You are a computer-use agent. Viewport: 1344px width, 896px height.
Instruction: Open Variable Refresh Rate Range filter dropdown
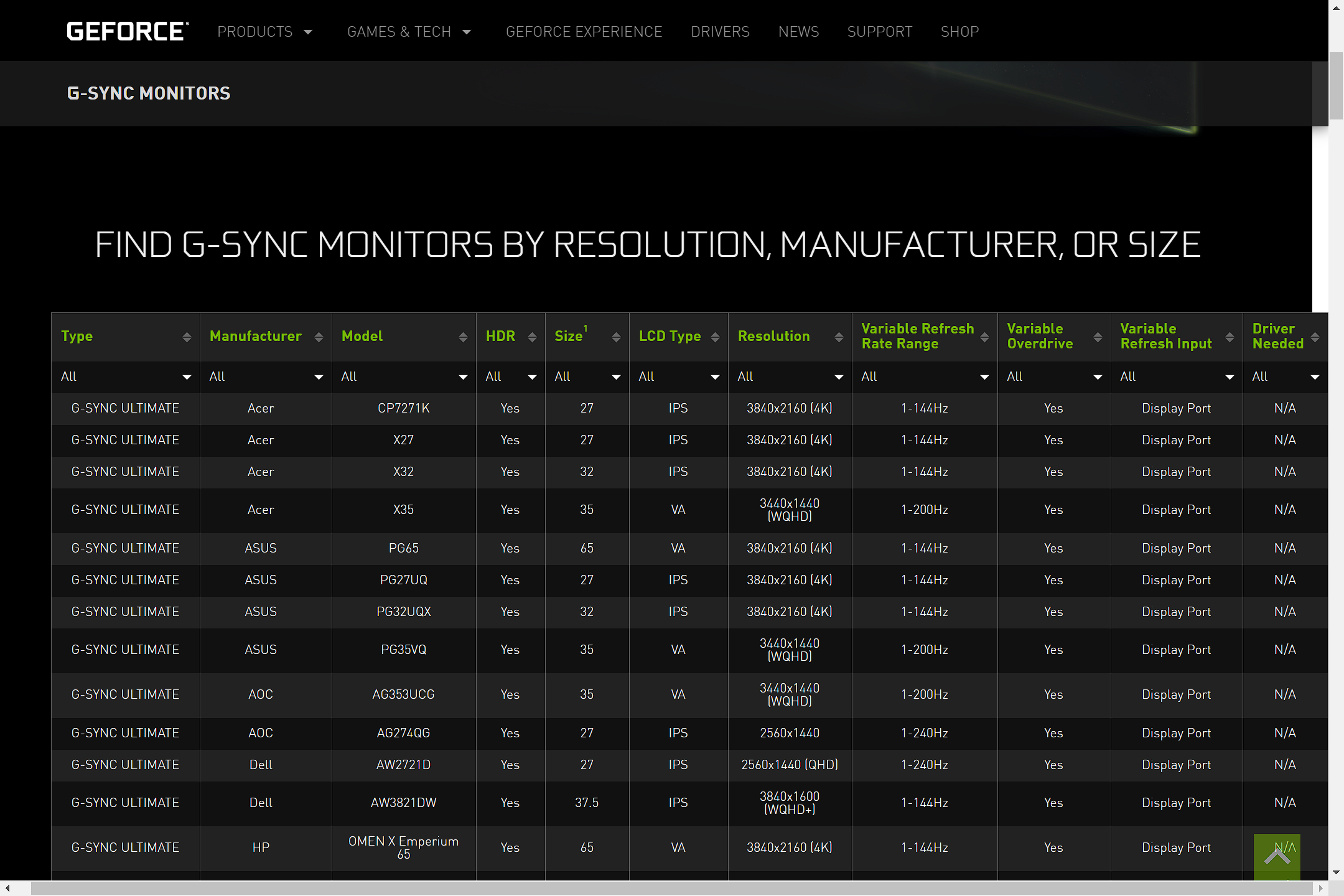tap(925, 376)
